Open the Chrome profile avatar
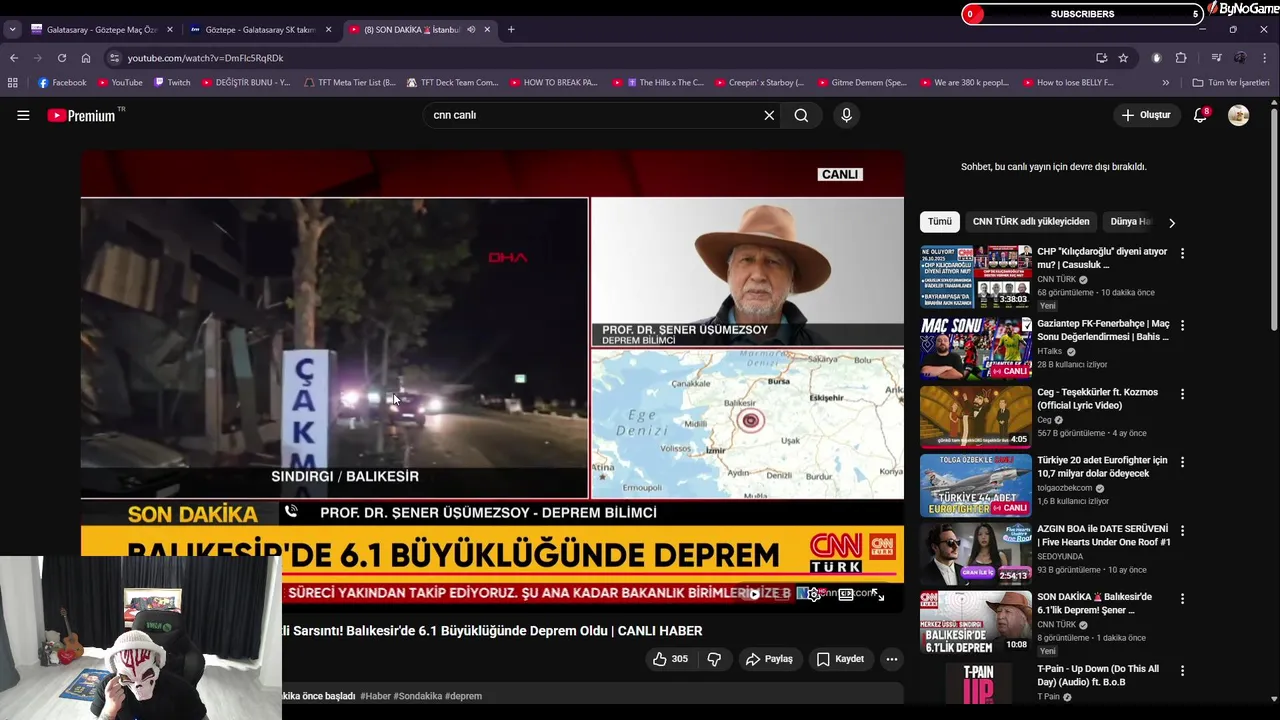 coord(1240,58)
